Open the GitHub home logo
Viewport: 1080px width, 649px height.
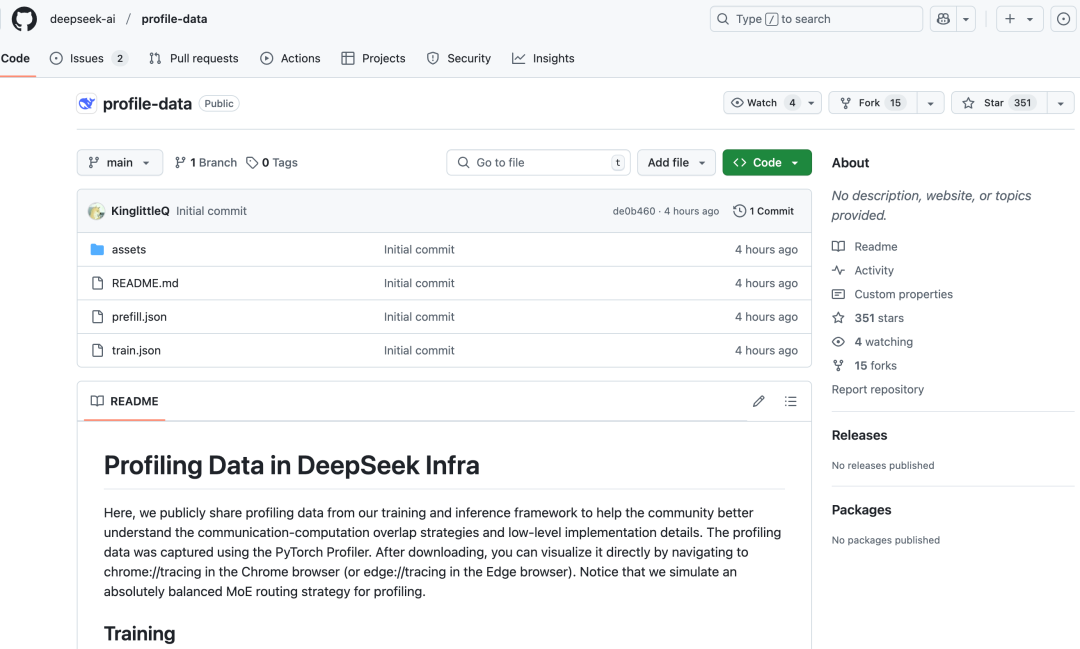tap(24, 19)
